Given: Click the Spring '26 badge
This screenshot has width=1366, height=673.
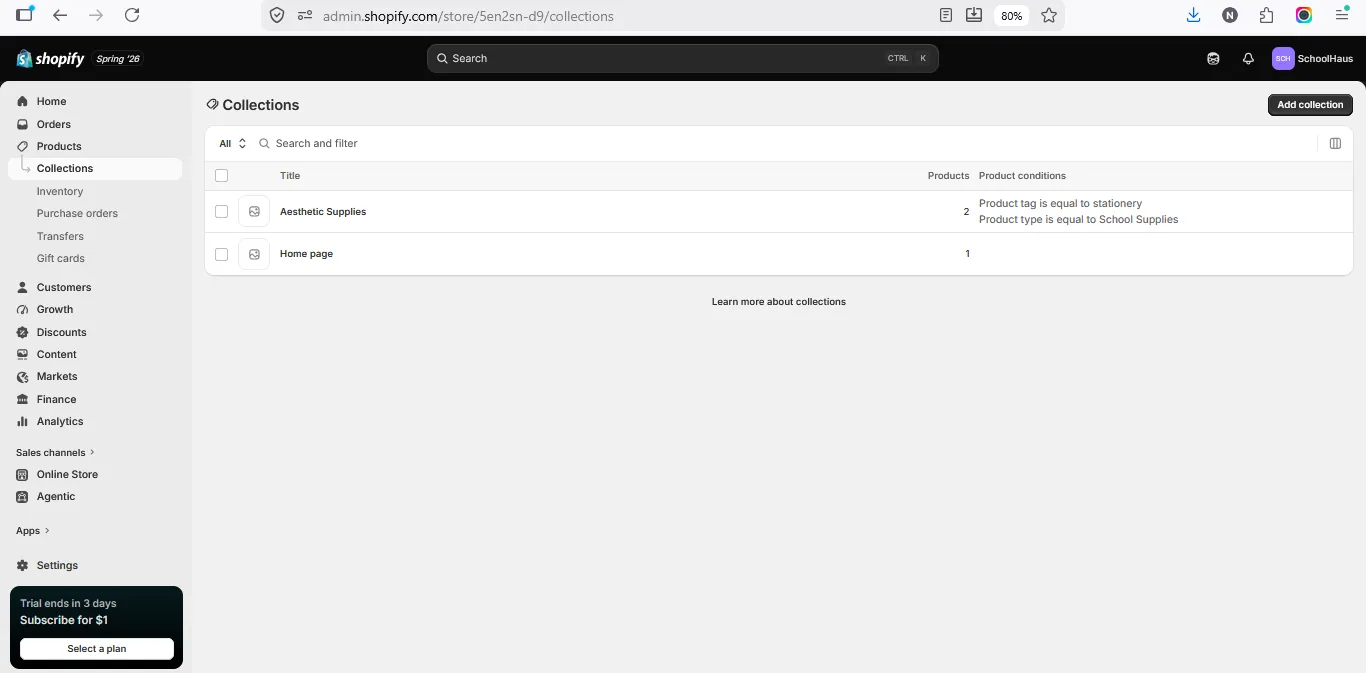Looking at the screenshot, I should (x=118, y=59).
